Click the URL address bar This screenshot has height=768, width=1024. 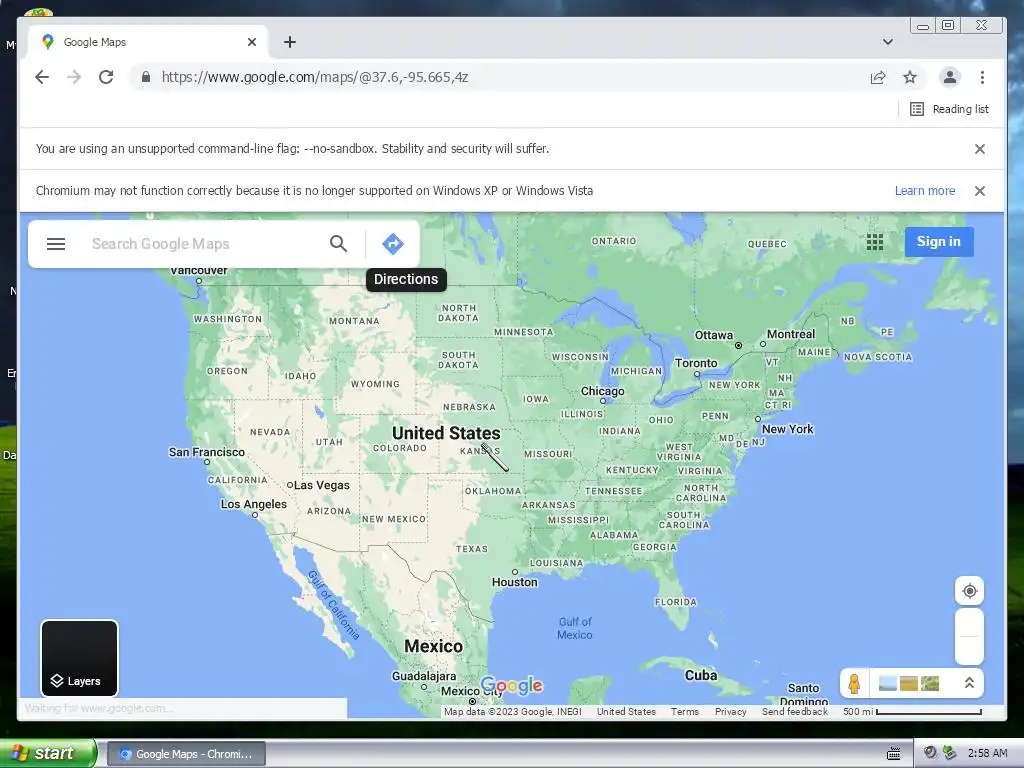pos(496,77)
